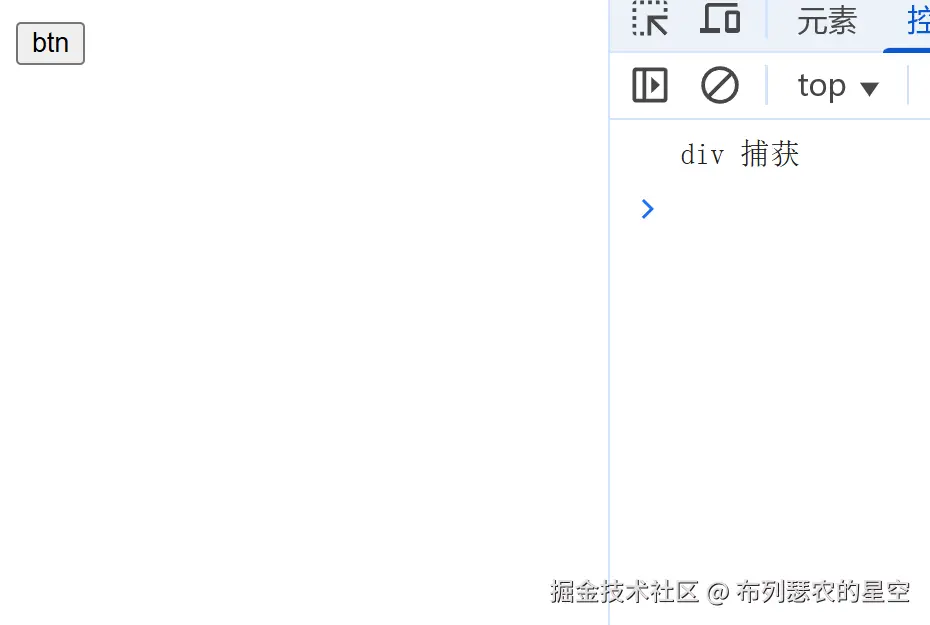Click the 掘金技术社区 watermark text
The height and width of the screenshot is (625, 930).
coord(625,592)
